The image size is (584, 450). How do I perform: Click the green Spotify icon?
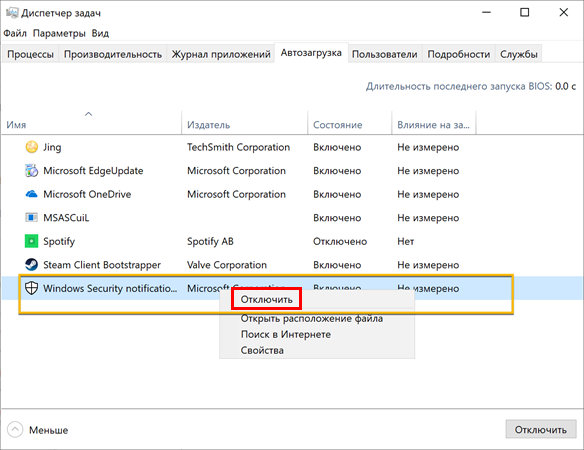pyautogui.click(x=32, y=241)
